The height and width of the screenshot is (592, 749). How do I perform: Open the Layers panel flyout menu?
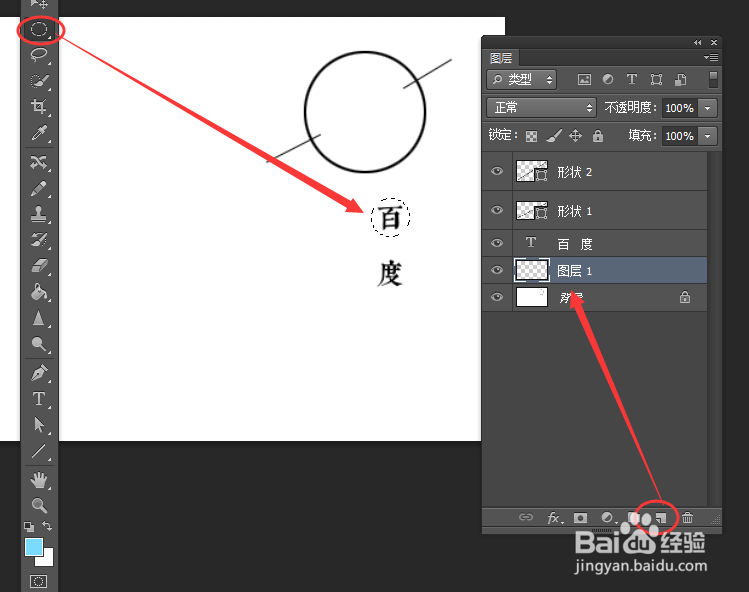pos(711,57)
